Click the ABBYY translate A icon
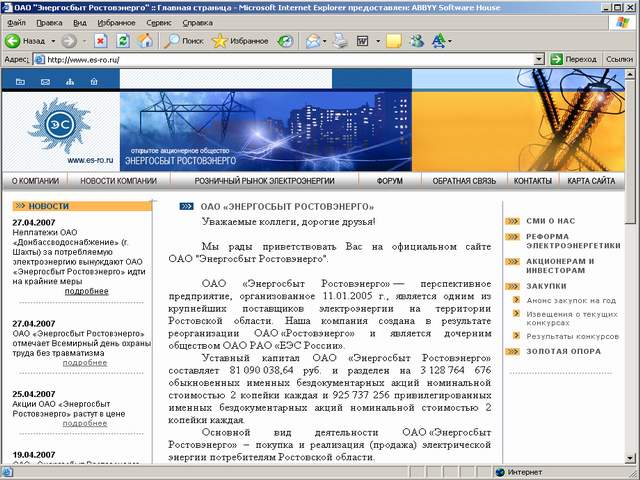This screenshot has height=480, width=640. click(439, 41)
